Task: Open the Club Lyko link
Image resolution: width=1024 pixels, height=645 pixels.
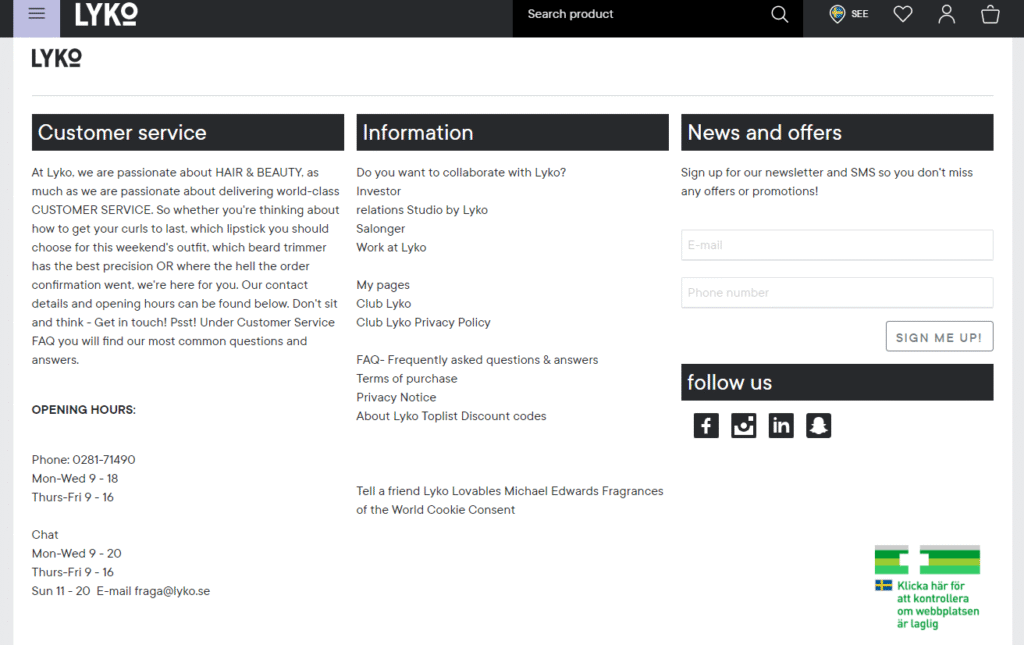Action: coord(383,304)
